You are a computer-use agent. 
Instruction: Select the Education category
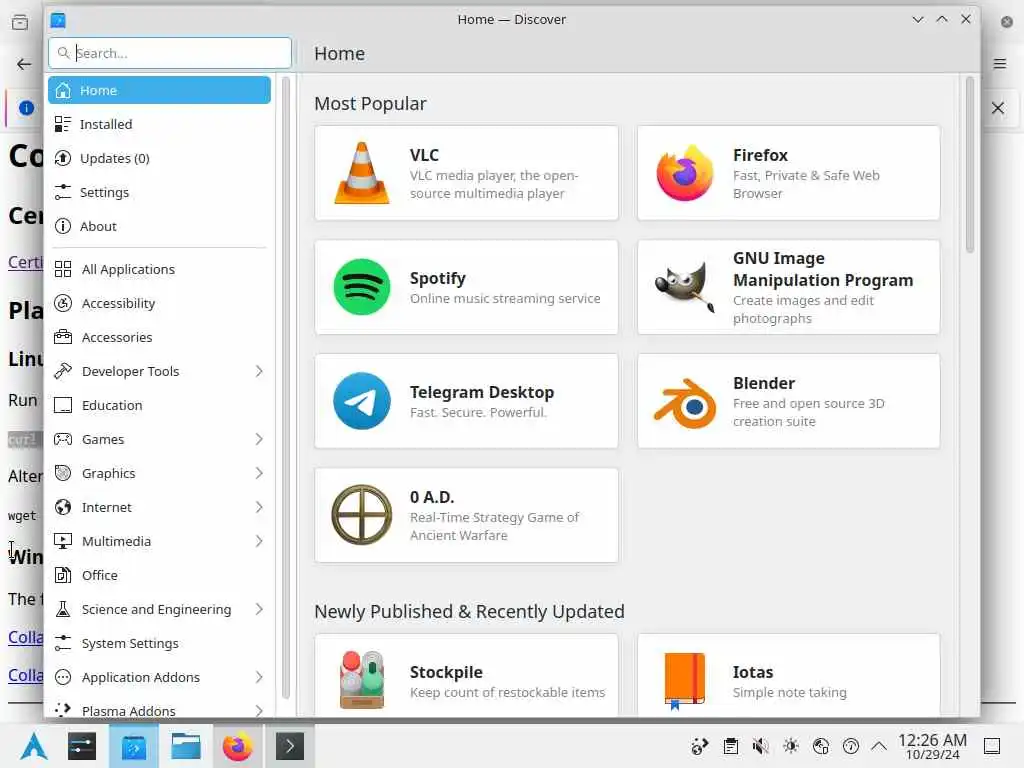coord(159,405)
